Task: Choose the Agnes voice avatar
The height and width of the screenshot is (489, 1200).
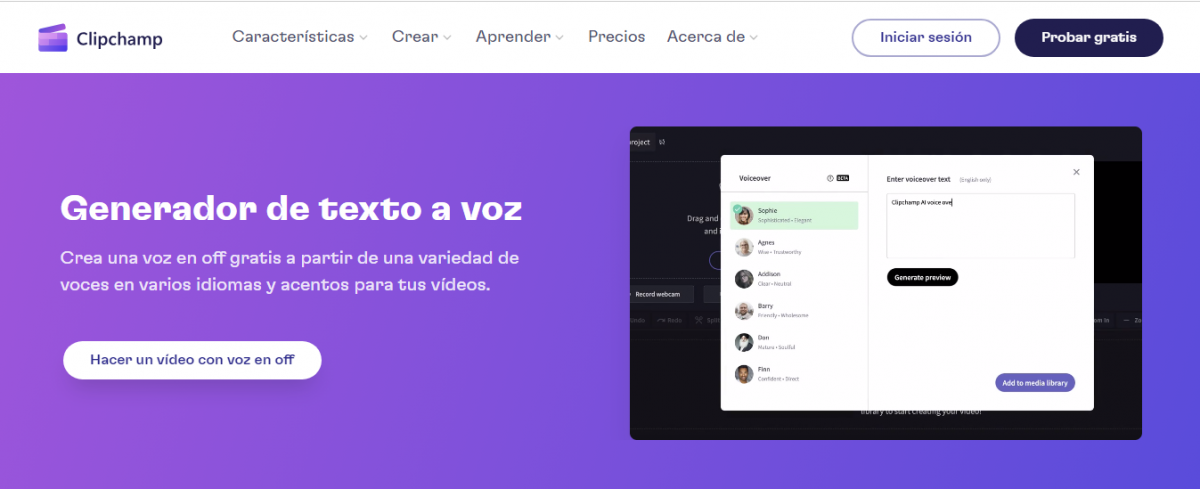Action: 744,247
